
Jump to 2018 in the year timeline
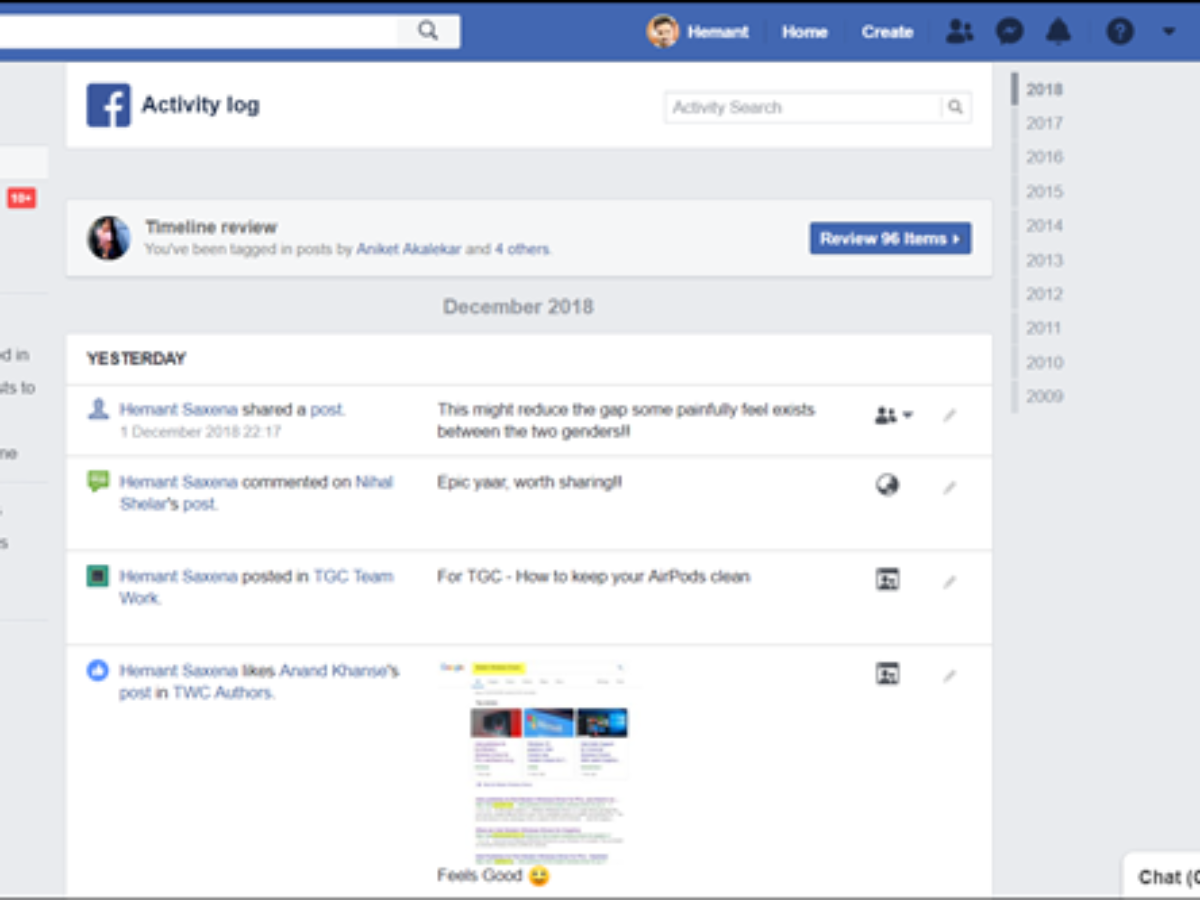pyautogui.click(x=1044, y=89)
